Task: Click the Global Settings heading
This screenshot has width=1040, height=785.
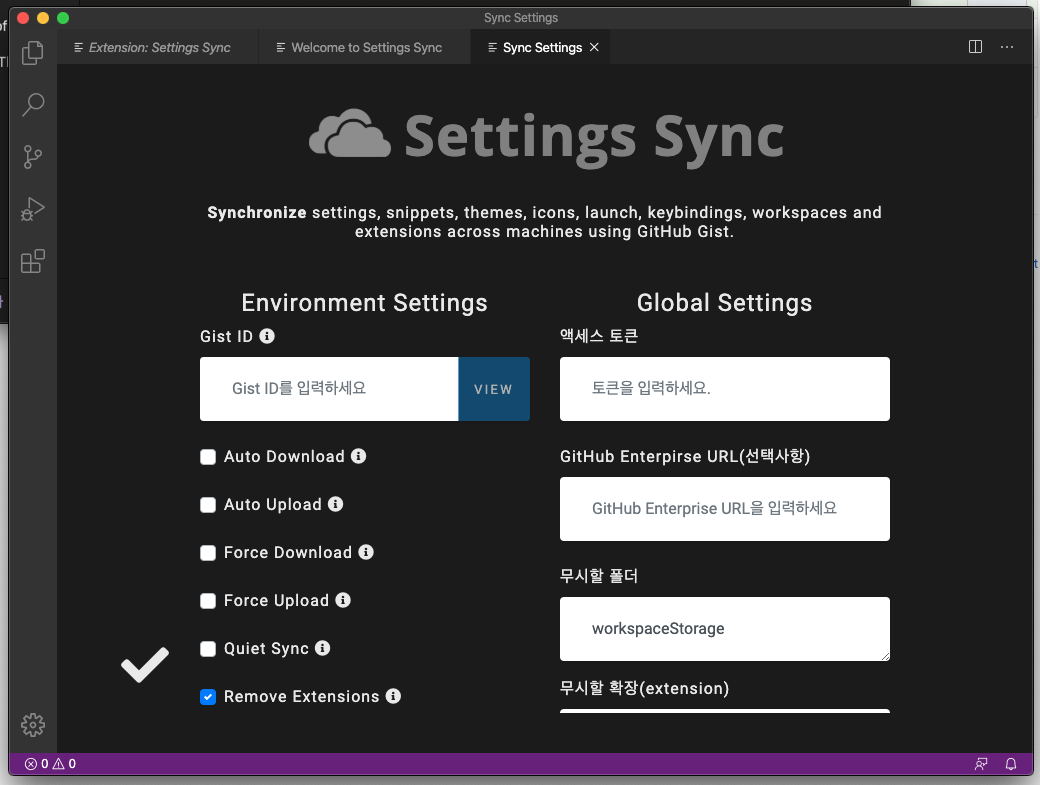Action: tap(724, 303)
